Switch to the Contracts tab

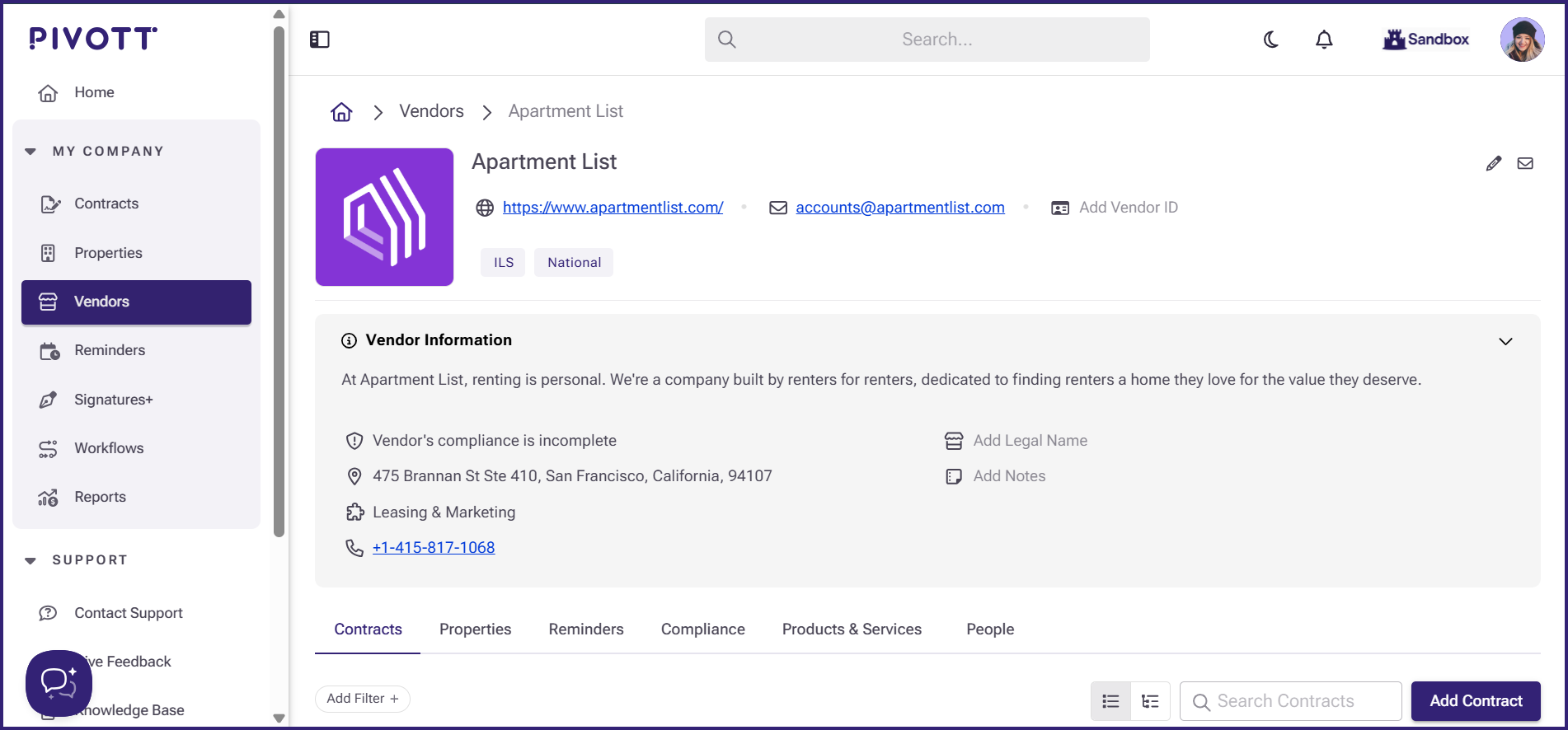tap(368, 629)
